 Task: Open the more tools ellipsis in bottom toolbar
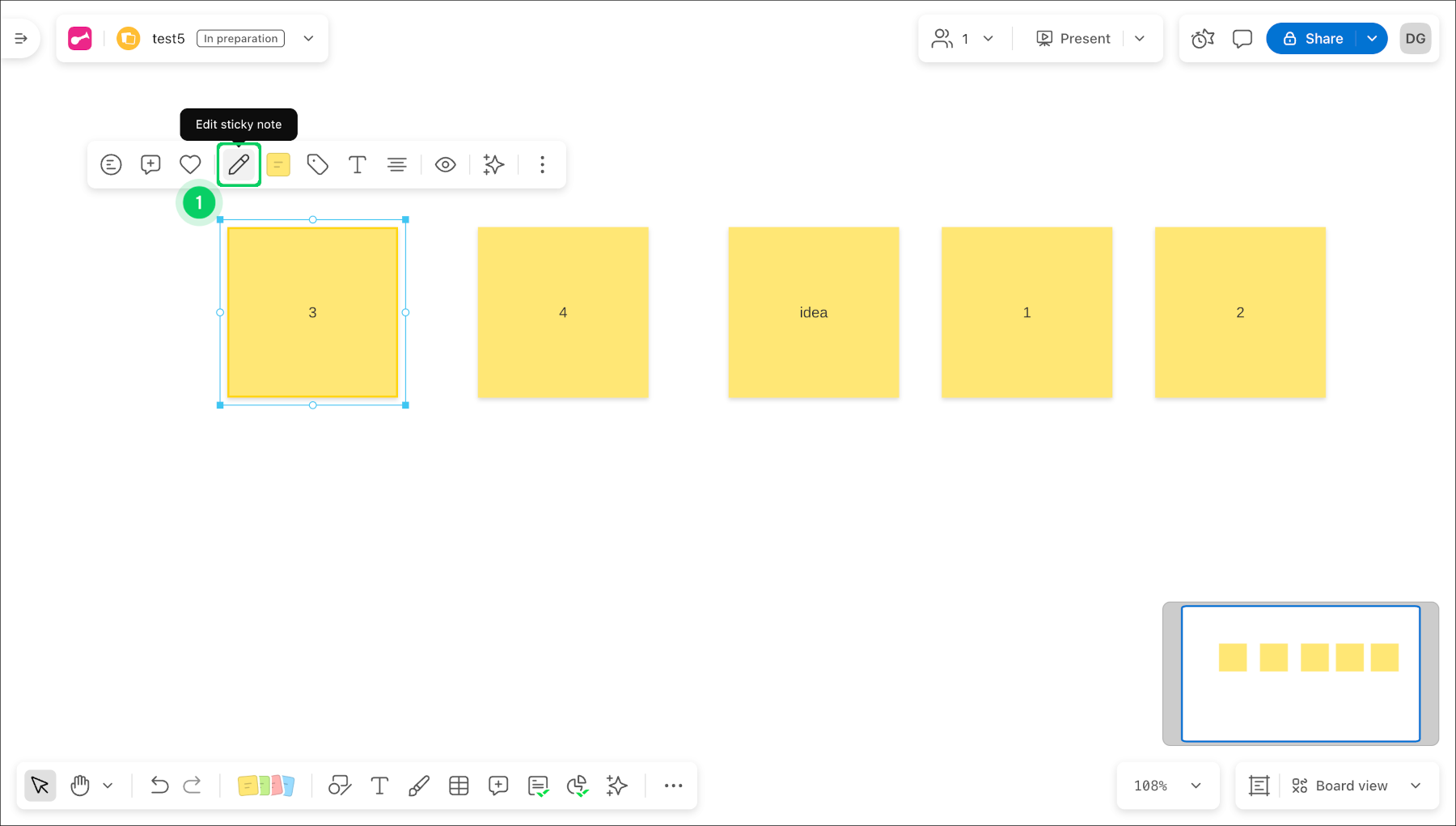point(673,786)
